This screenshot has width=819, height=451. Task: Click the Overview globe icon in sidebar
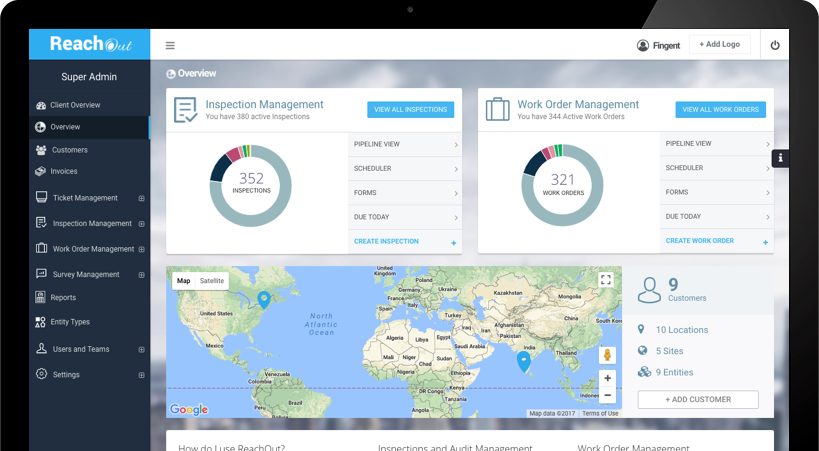[x=40, y=127]
